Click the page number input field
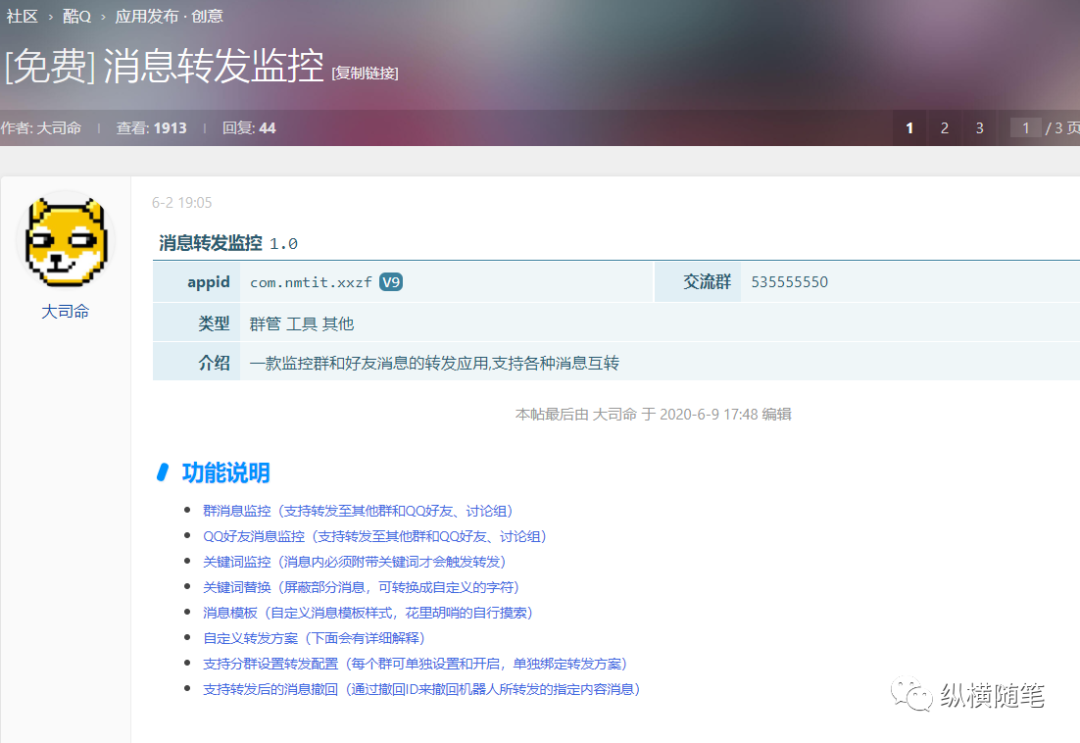Image resolution: width=1080 pixels, height=743 pixels. click(1025, 128)
